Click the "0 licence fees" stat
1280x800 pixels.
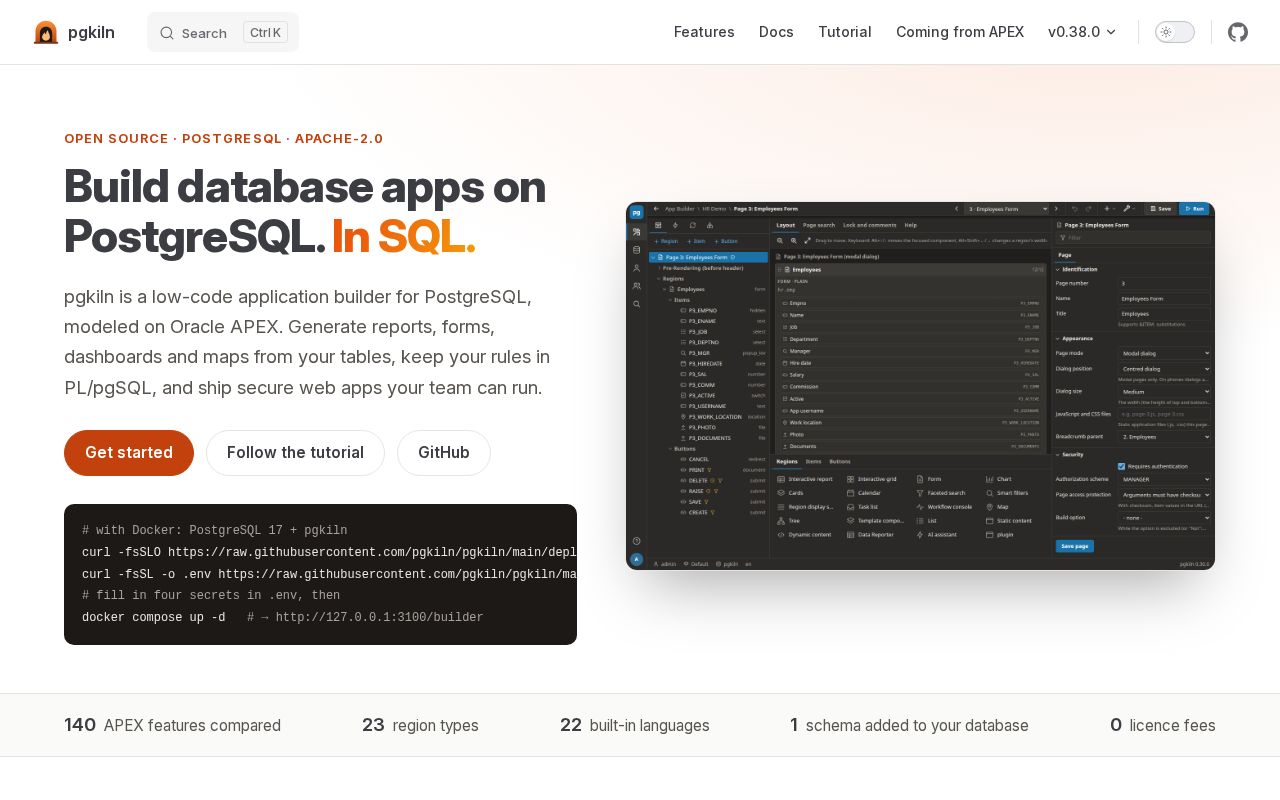click(x=1163, y=725)
